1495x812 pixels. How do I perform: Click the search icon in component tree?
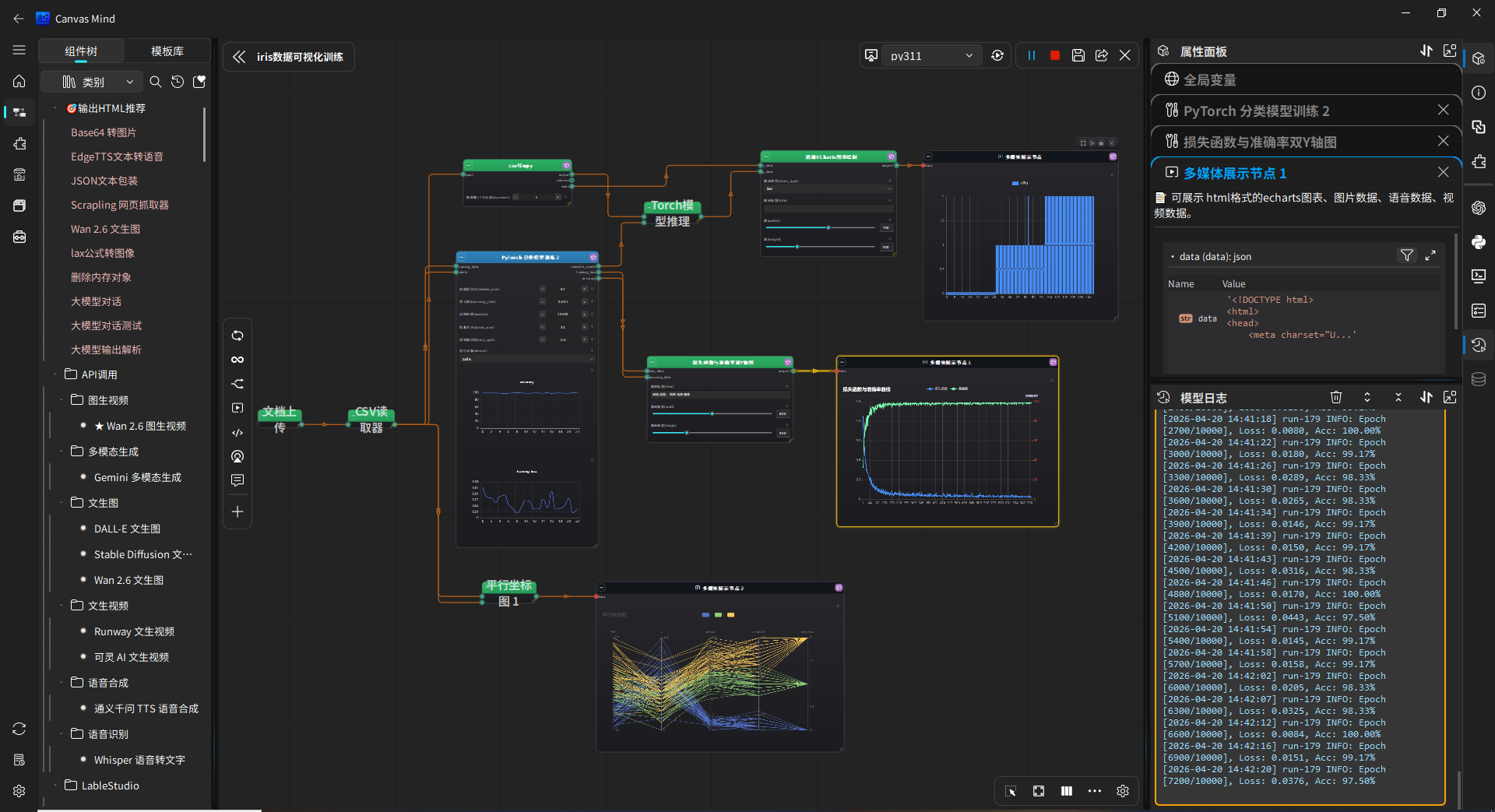156,82
